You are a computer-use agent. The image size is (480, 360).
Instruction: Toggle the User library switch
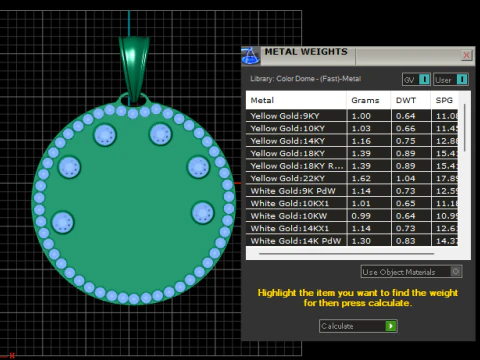tap(451, 80)
